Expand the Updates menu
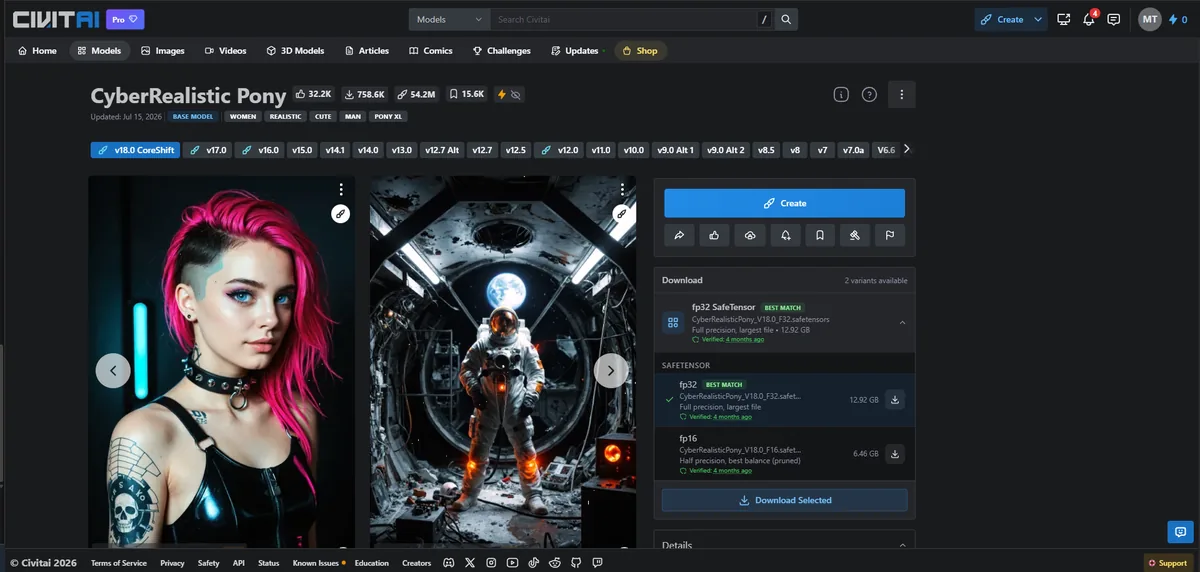Viewport: 1200px width, 572px height. point(577,50)
